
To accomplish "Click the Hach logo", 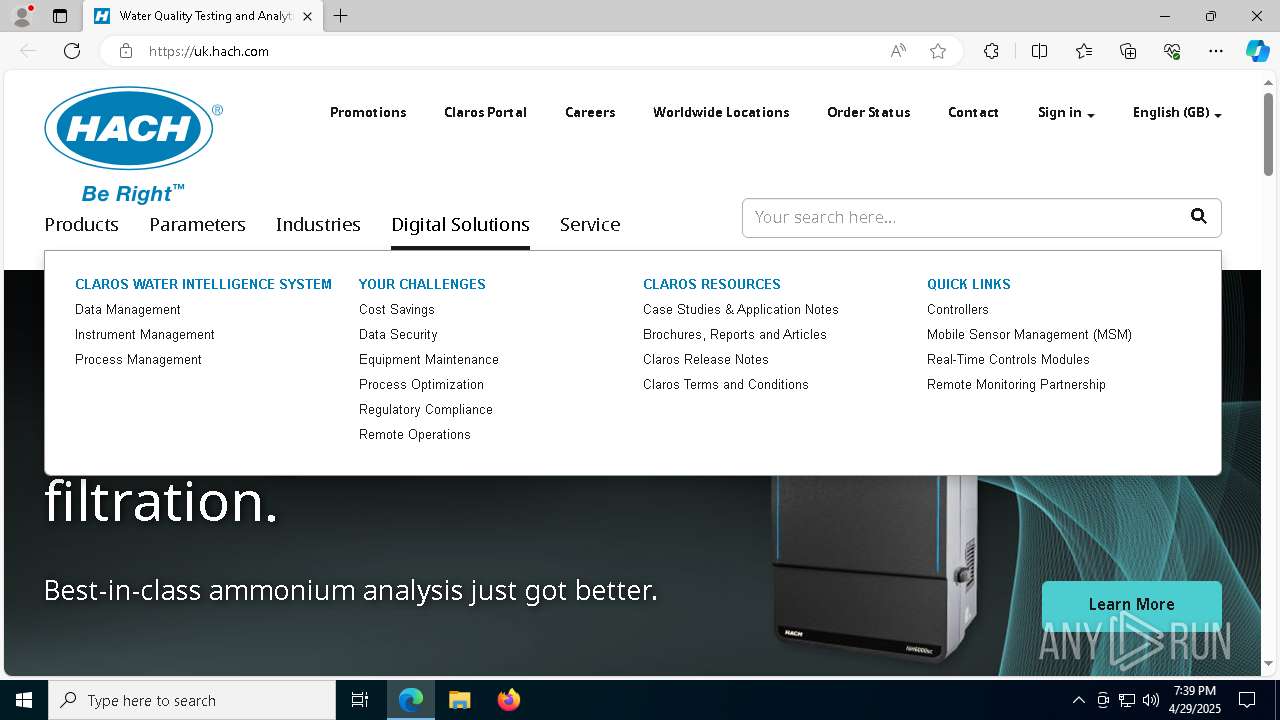I will (133, 144).
